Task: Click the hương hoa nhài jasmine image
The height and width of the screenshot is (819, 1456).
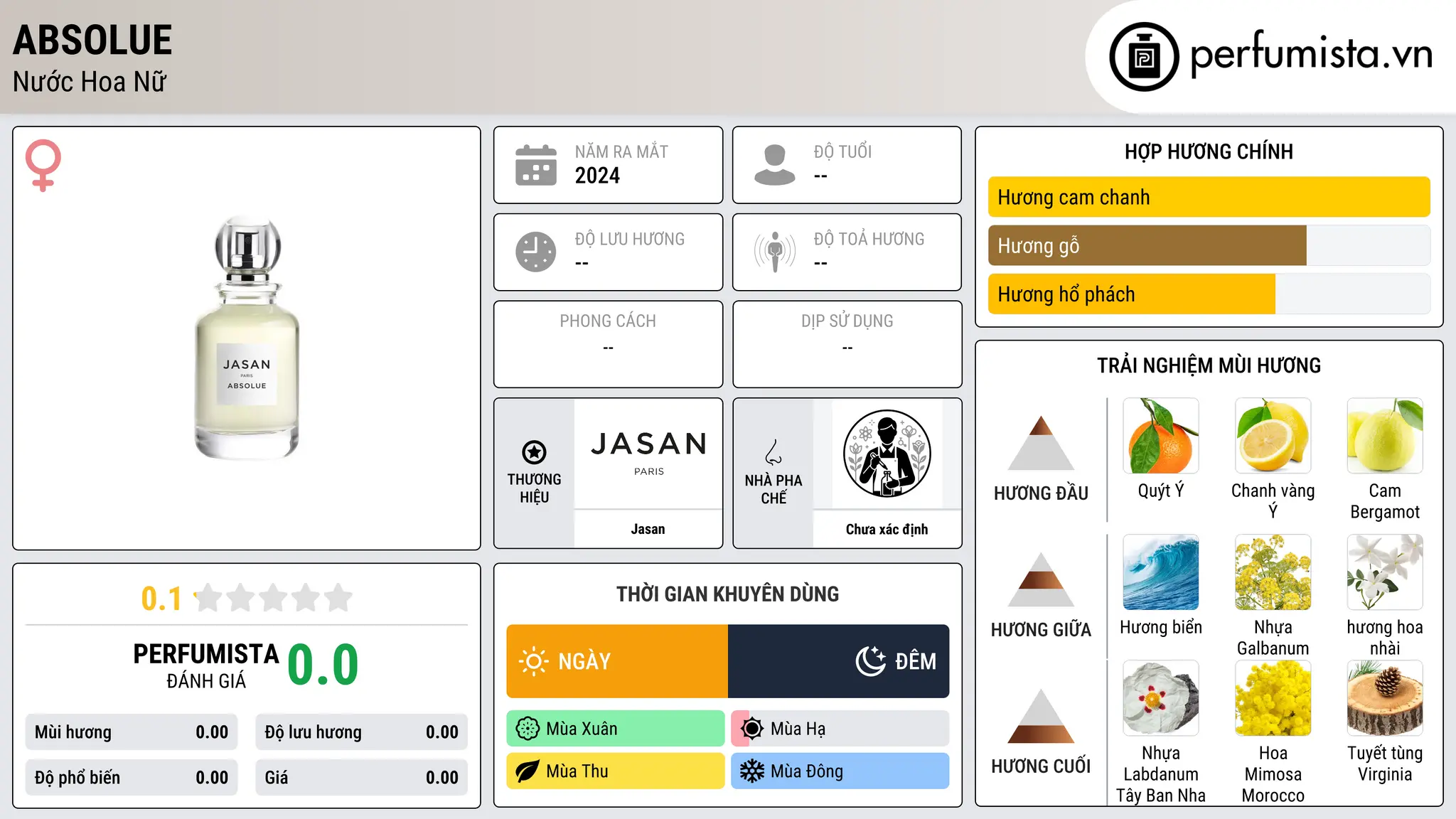Action: click(1385, 572)
